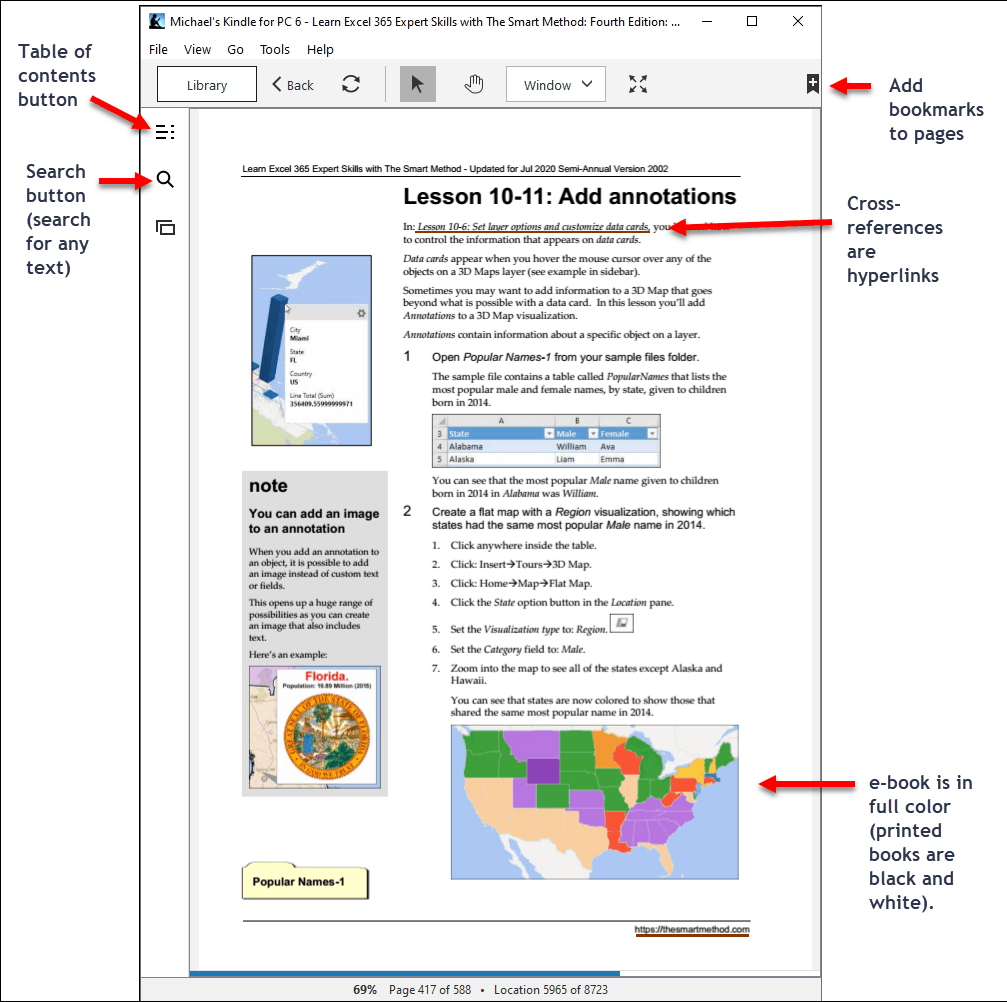
Task: Click the reading progress bar
Action: click(505, 974)
